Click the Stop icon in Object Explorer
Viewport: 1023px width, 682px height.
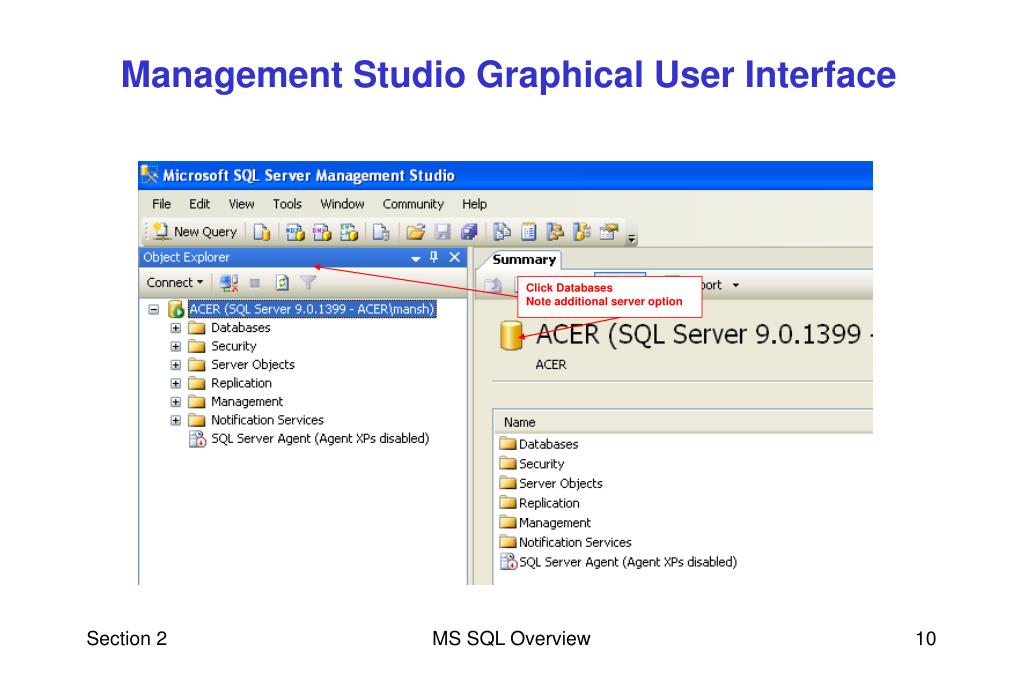tap(255, 283)
